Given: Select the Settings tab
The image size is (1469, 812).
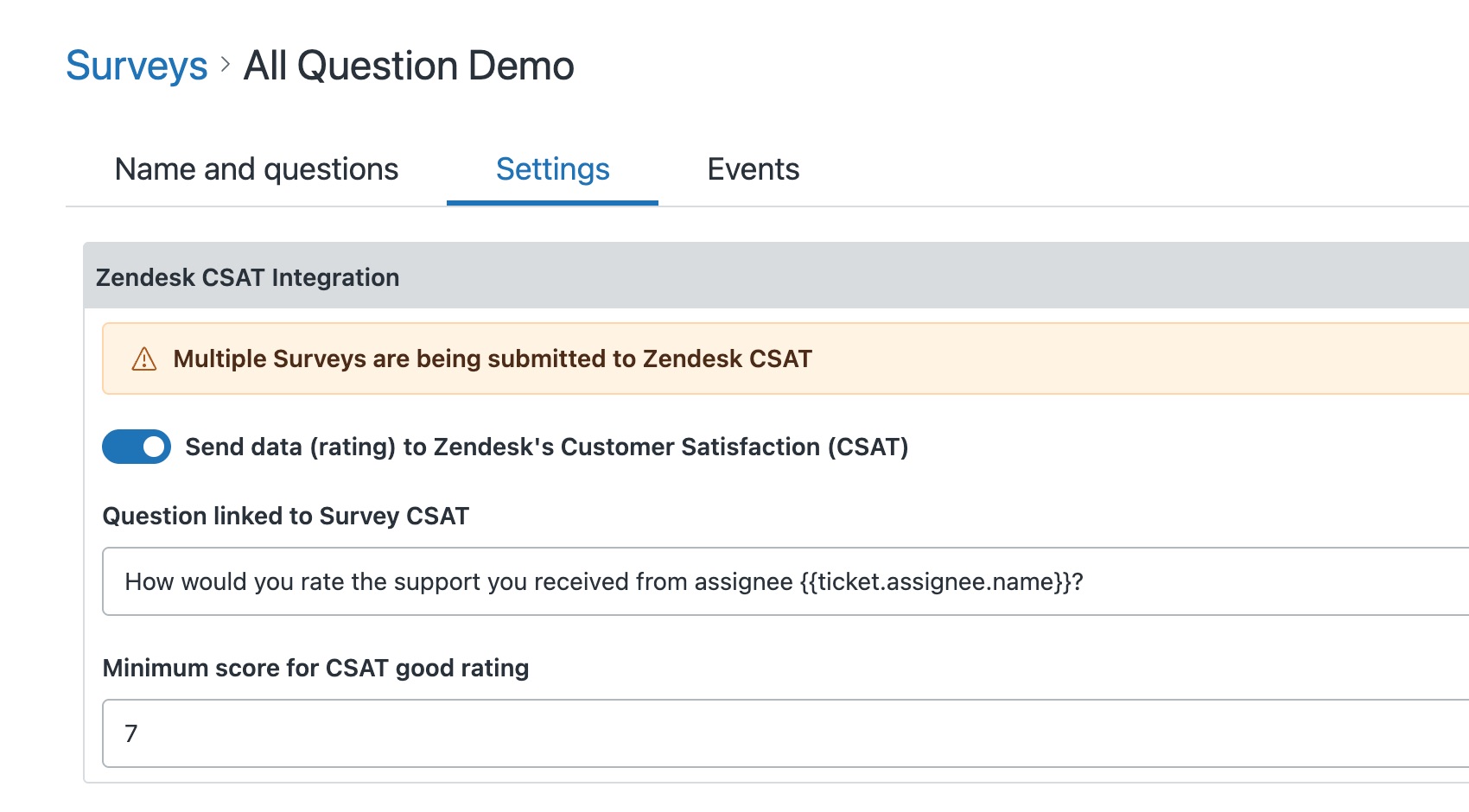Looking at the screenshot, I should coord(552,169).
